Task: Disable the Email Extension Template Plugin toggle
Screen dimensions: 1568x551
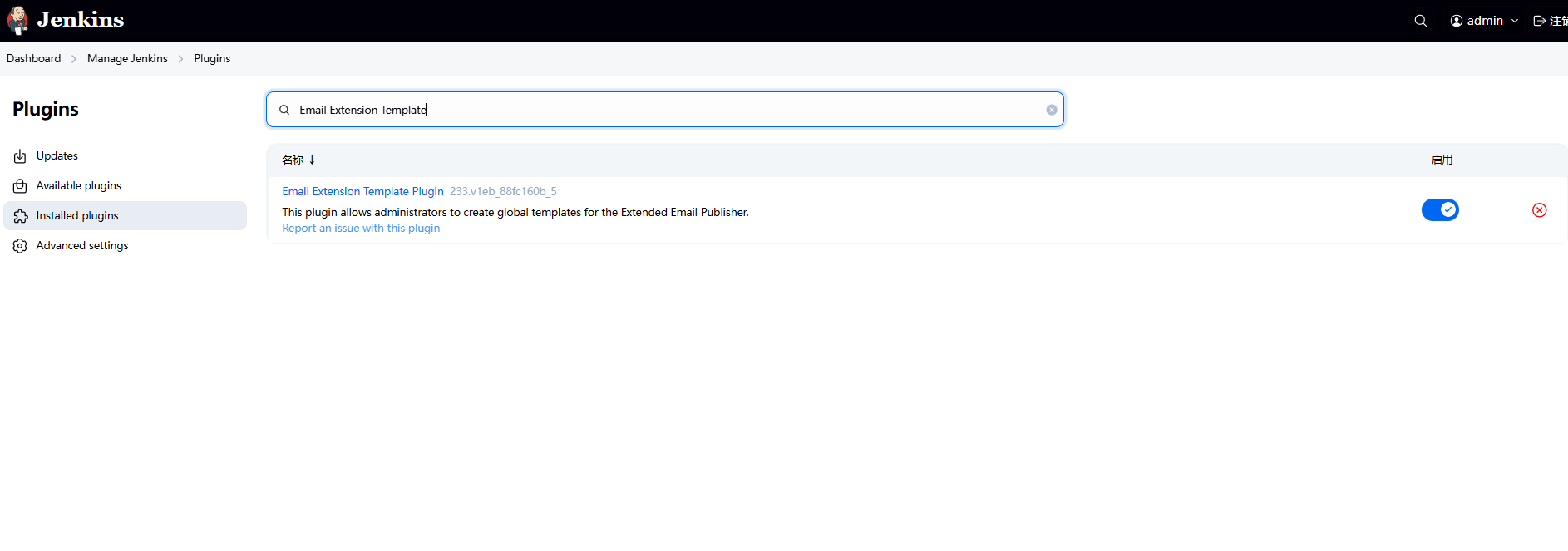Action: point(1439,210)
